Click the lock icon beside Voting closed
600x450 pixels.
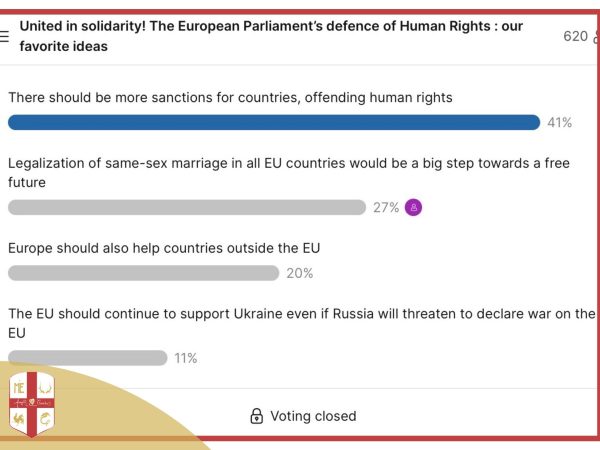coord(256,416)
